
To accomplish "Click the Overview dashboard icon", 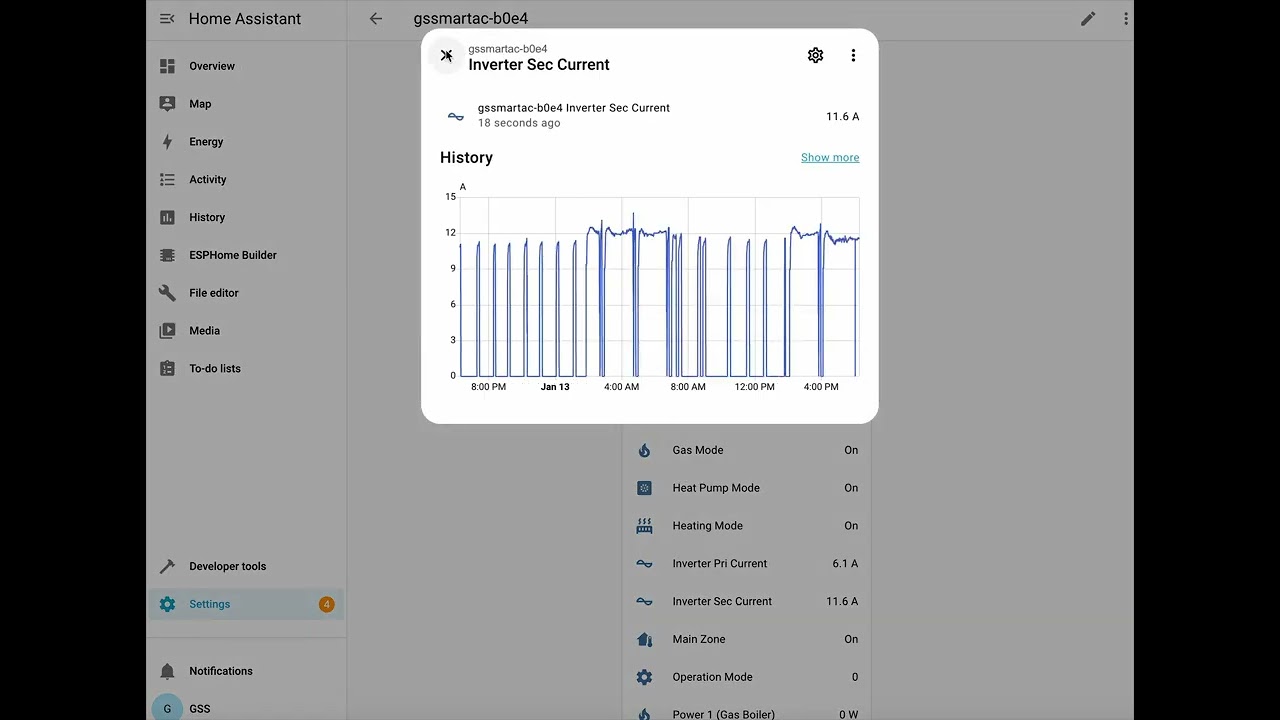I will coord(167,66).
